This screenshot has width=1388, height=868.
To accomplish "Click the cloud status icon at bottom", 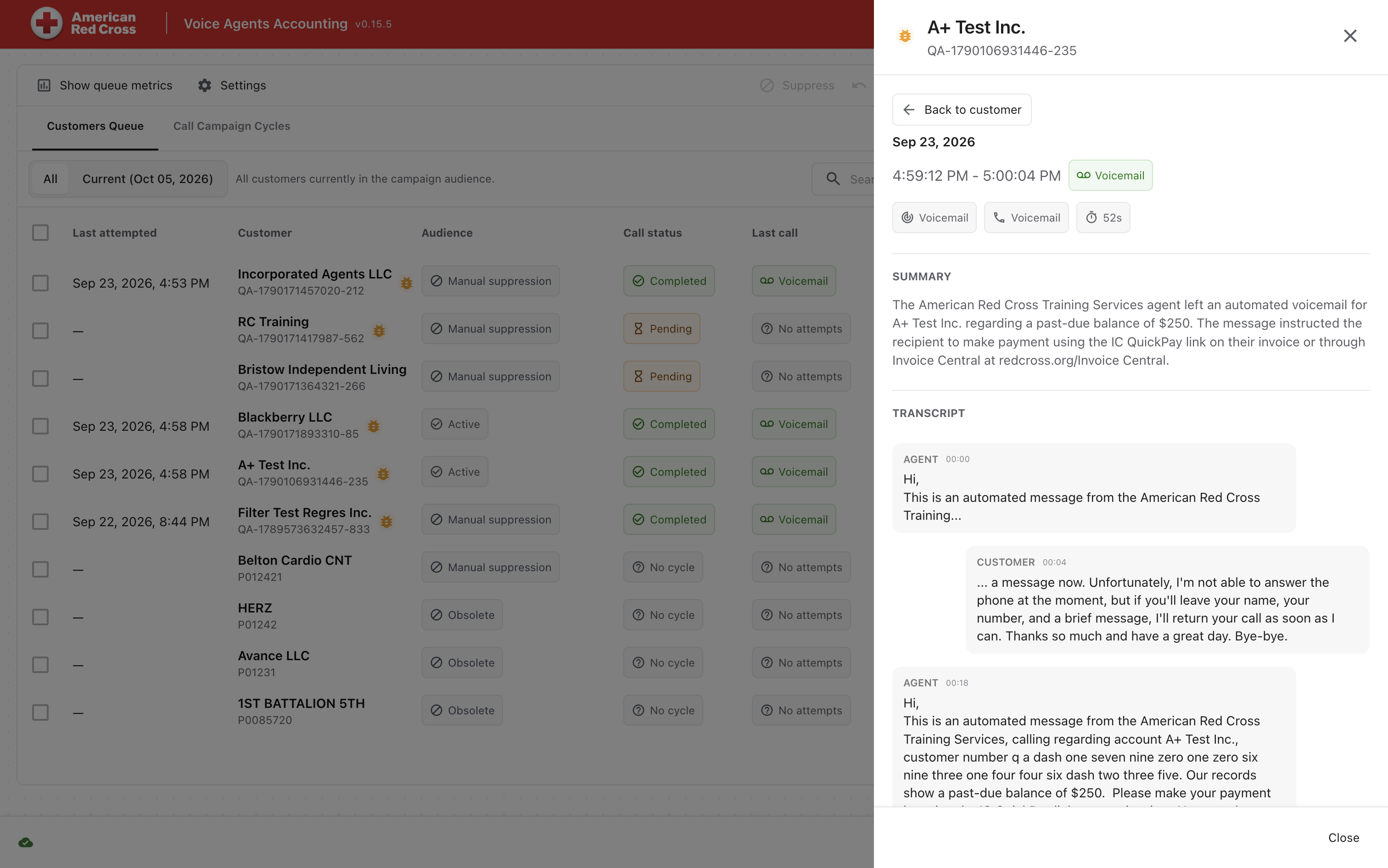I will pyautogui.click(x=26, y=843).
